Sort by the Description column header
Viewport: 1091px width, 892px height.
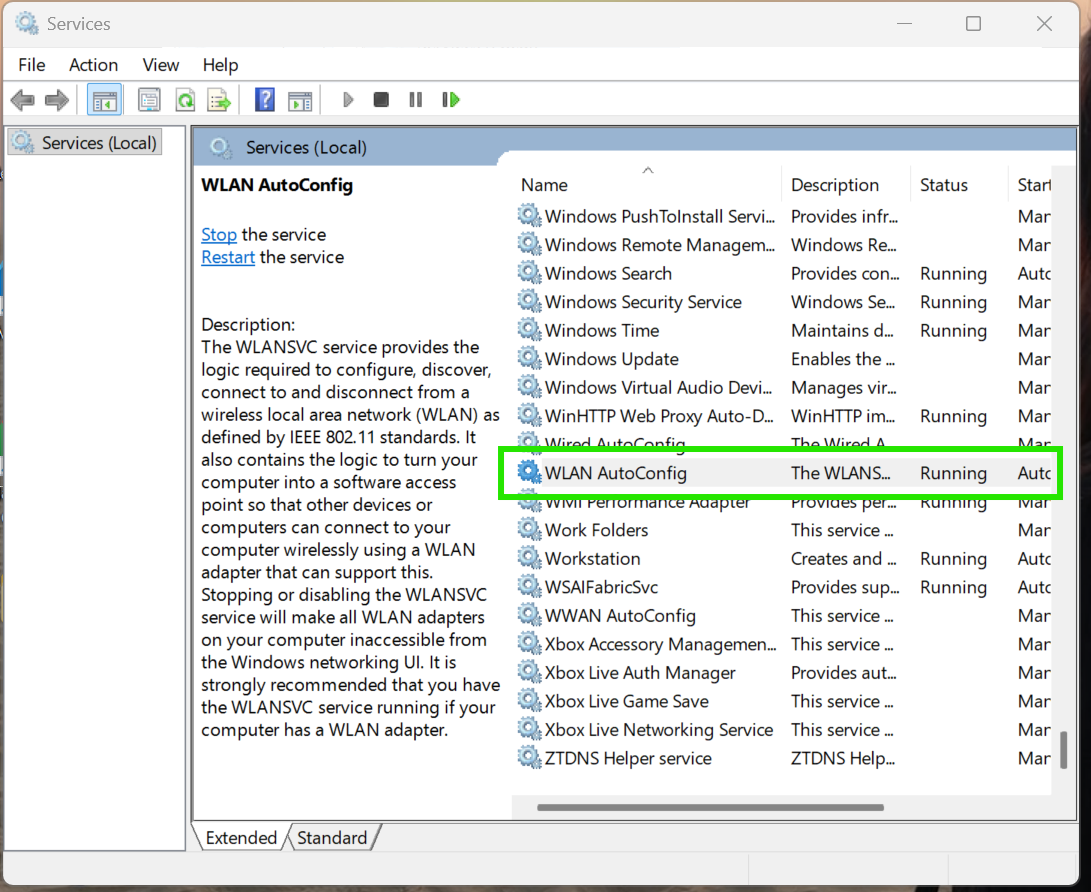pos(835,185)
